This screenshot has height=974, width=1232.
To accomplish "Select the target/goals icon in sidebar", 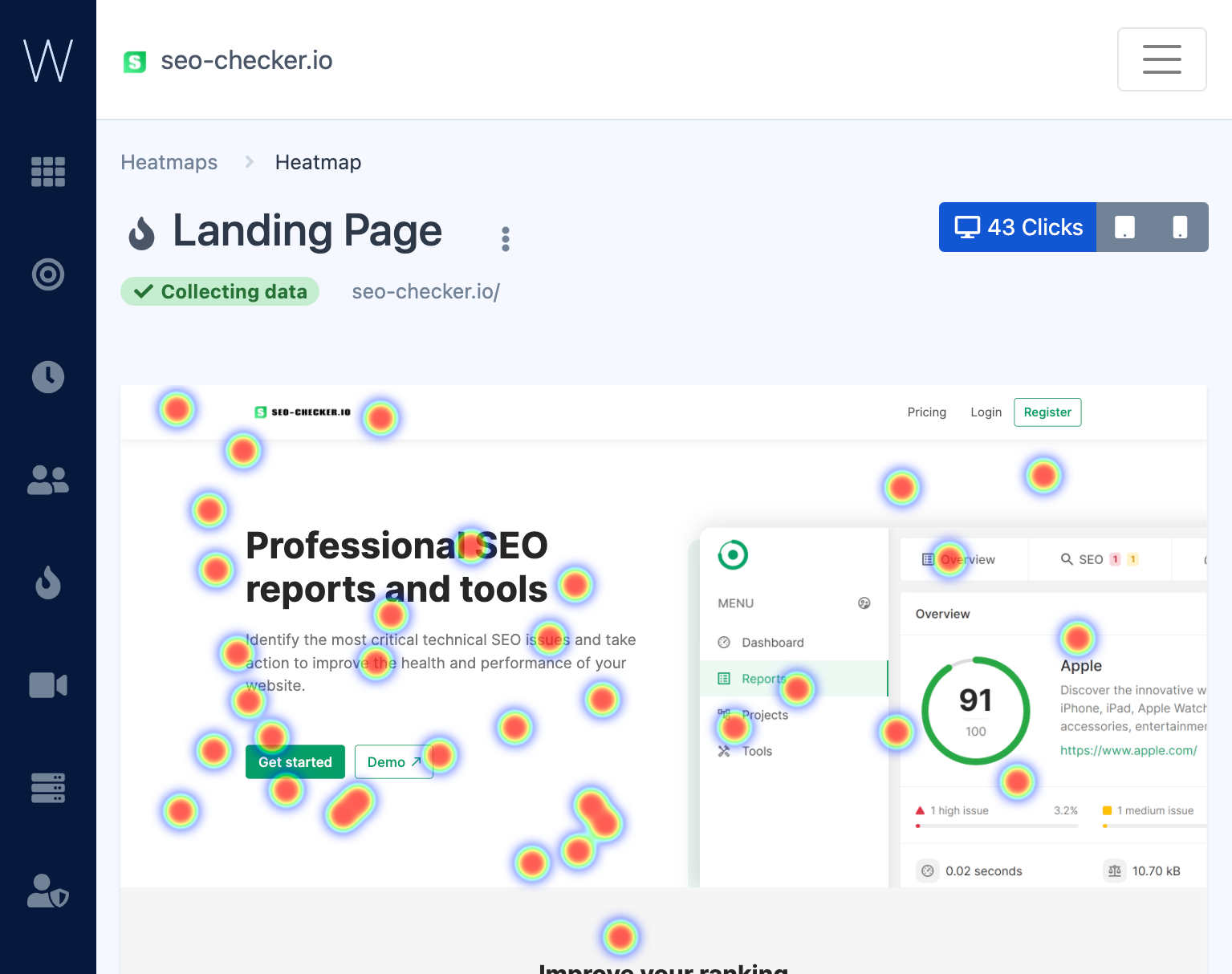I will coord(48,274).
